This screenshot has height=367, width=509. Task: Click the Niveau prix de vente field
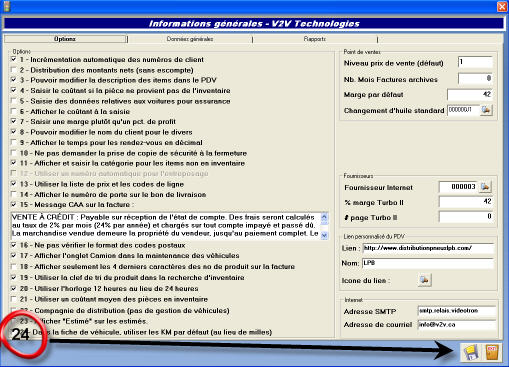[x=475, y=62]
